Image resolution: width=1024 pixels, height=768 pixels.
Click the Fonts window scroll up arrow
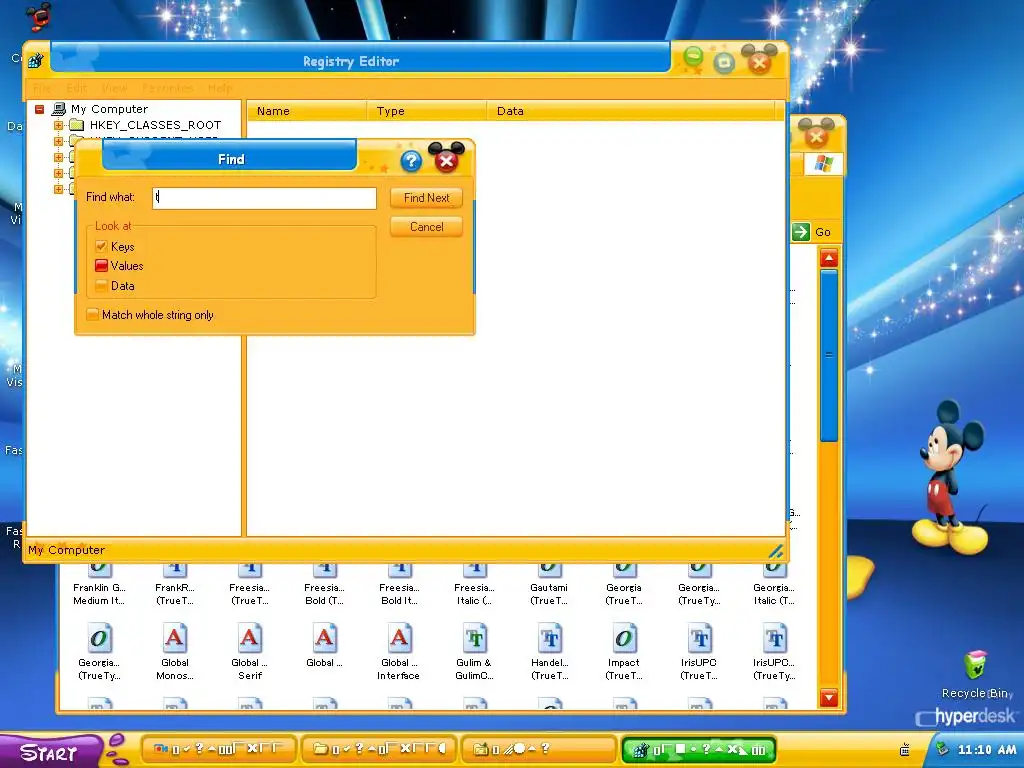coord(829,258)
